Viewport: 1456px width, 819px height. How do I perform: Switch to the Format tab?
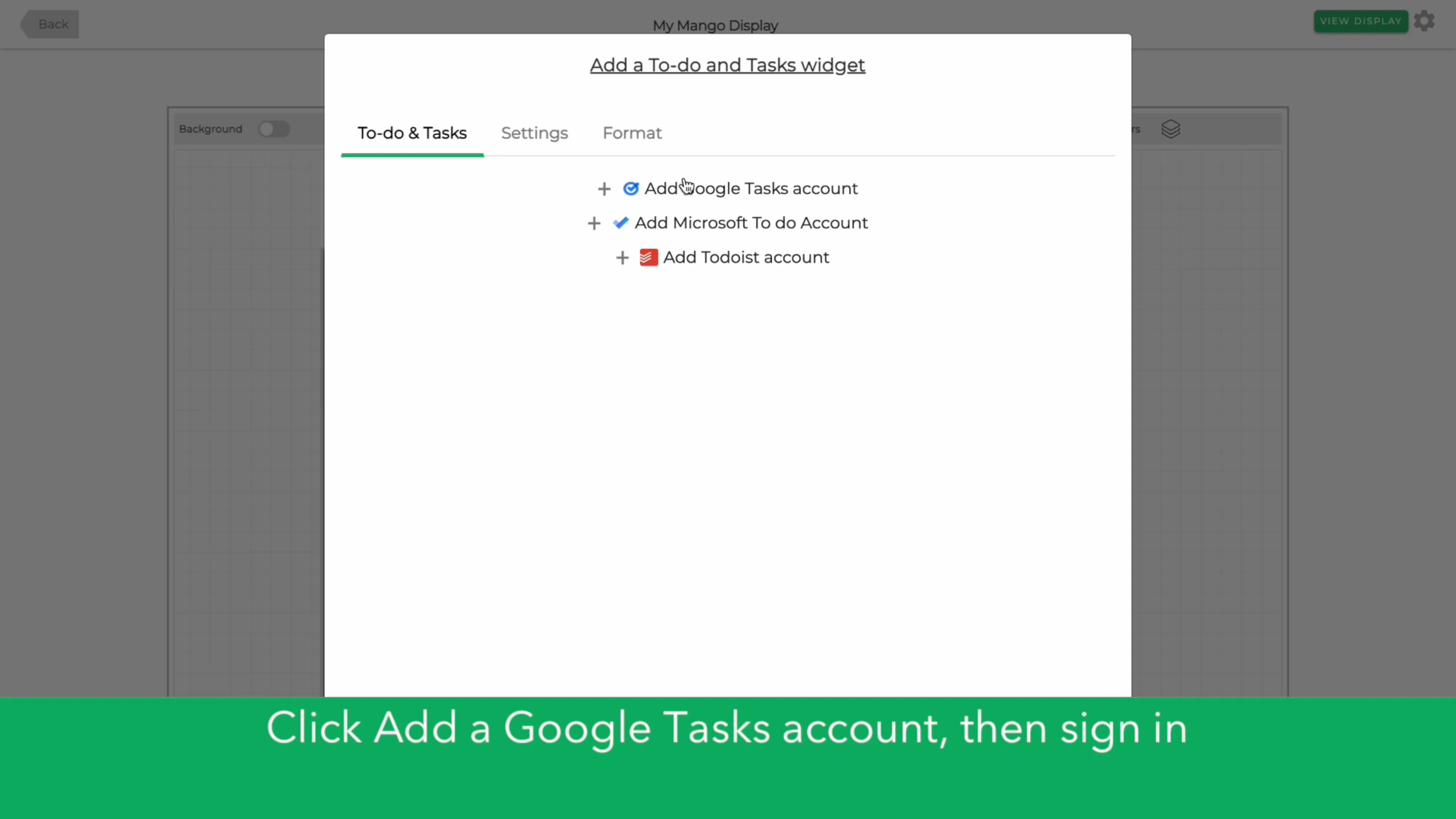[x=631, y=133]
